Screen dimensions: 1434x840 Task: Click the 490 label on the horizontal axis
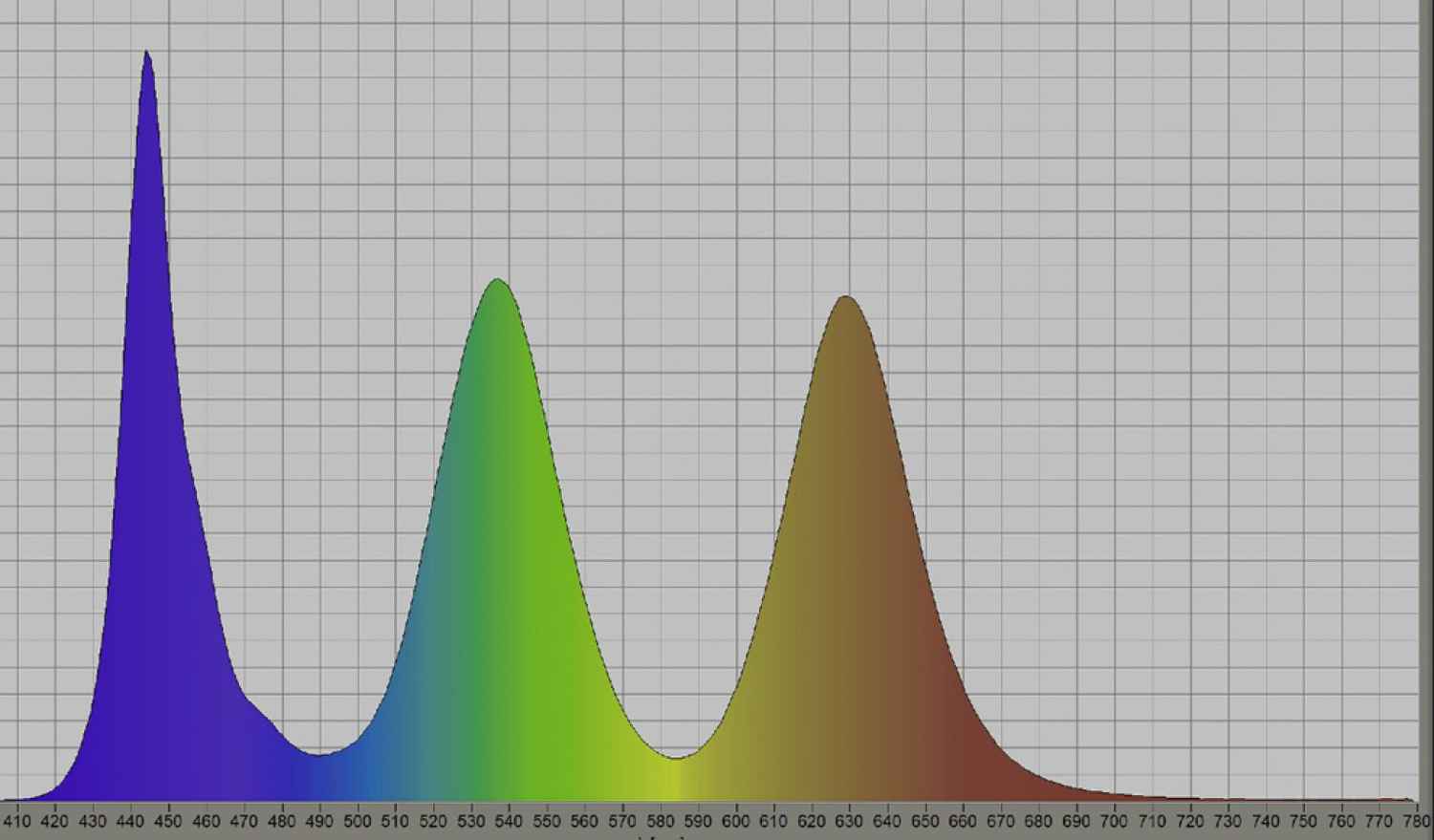tap(319, 821)
